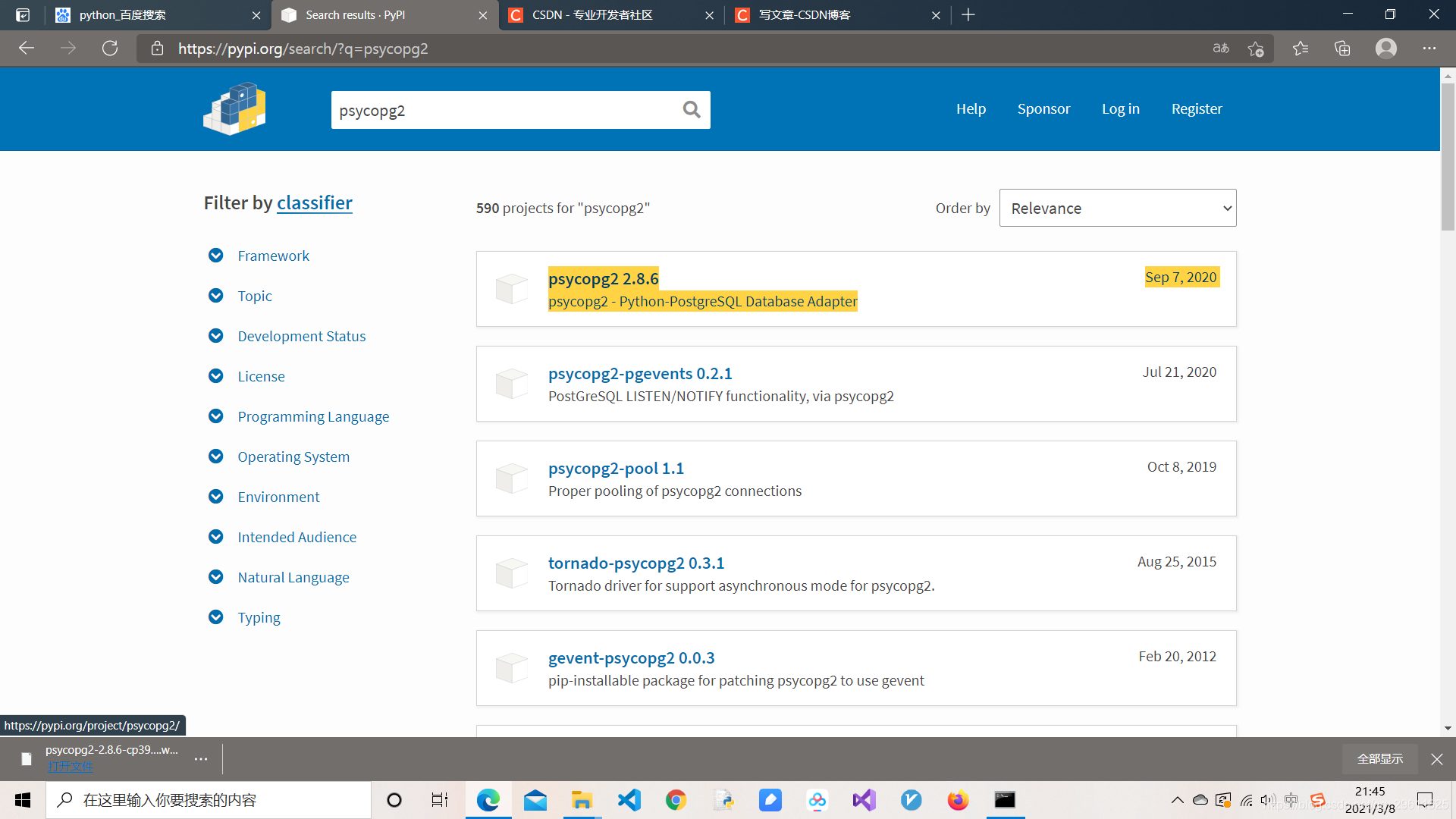
Task: Expand the Programming Language filter
Action: pyautogui.click(x=312, y=416)
